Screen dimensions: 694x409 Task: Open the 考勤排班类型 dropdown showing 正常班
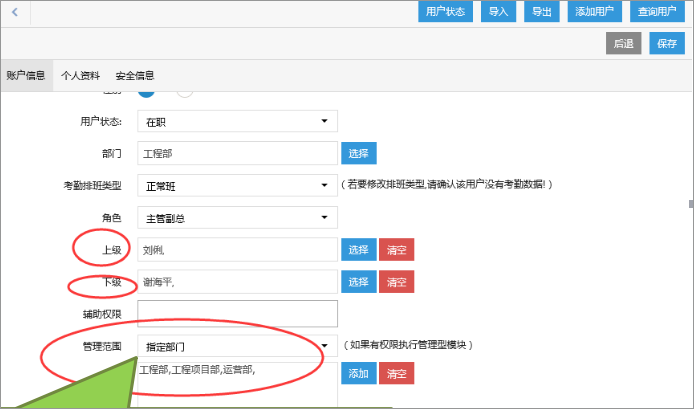(236, 185)
